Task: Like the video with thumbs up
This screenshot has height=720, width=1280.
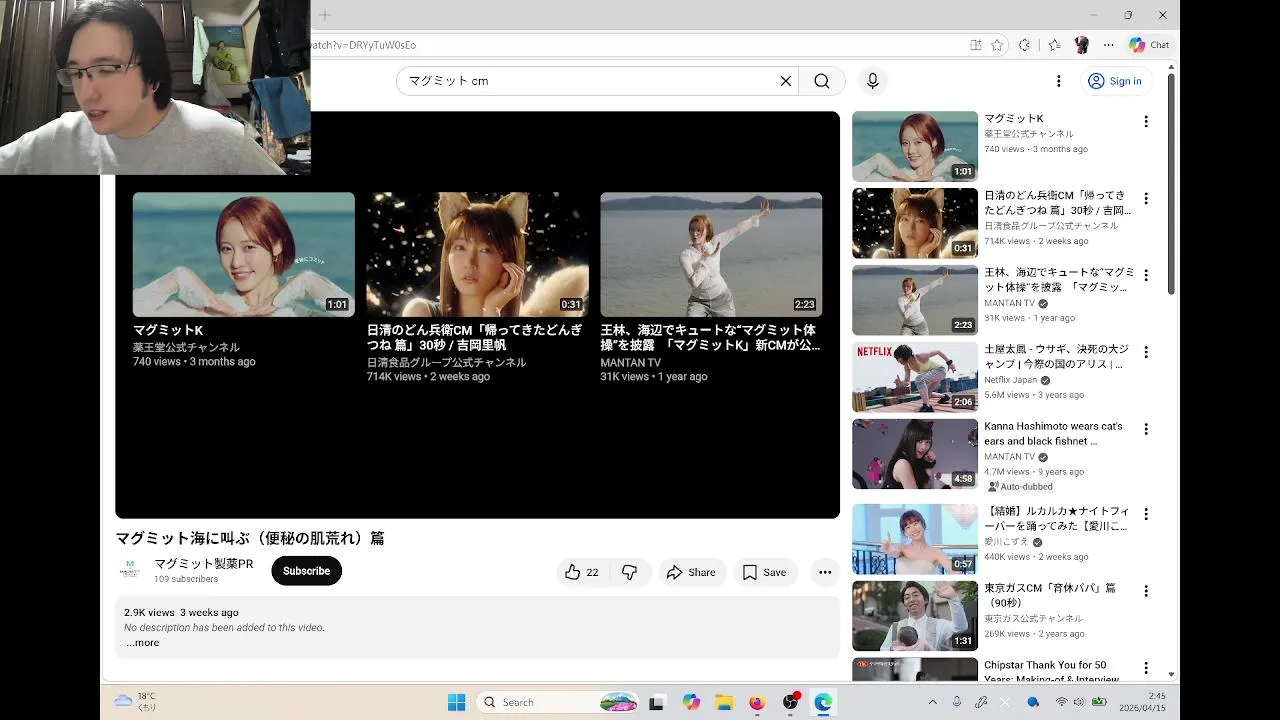Action: click(x=581, y=572)
